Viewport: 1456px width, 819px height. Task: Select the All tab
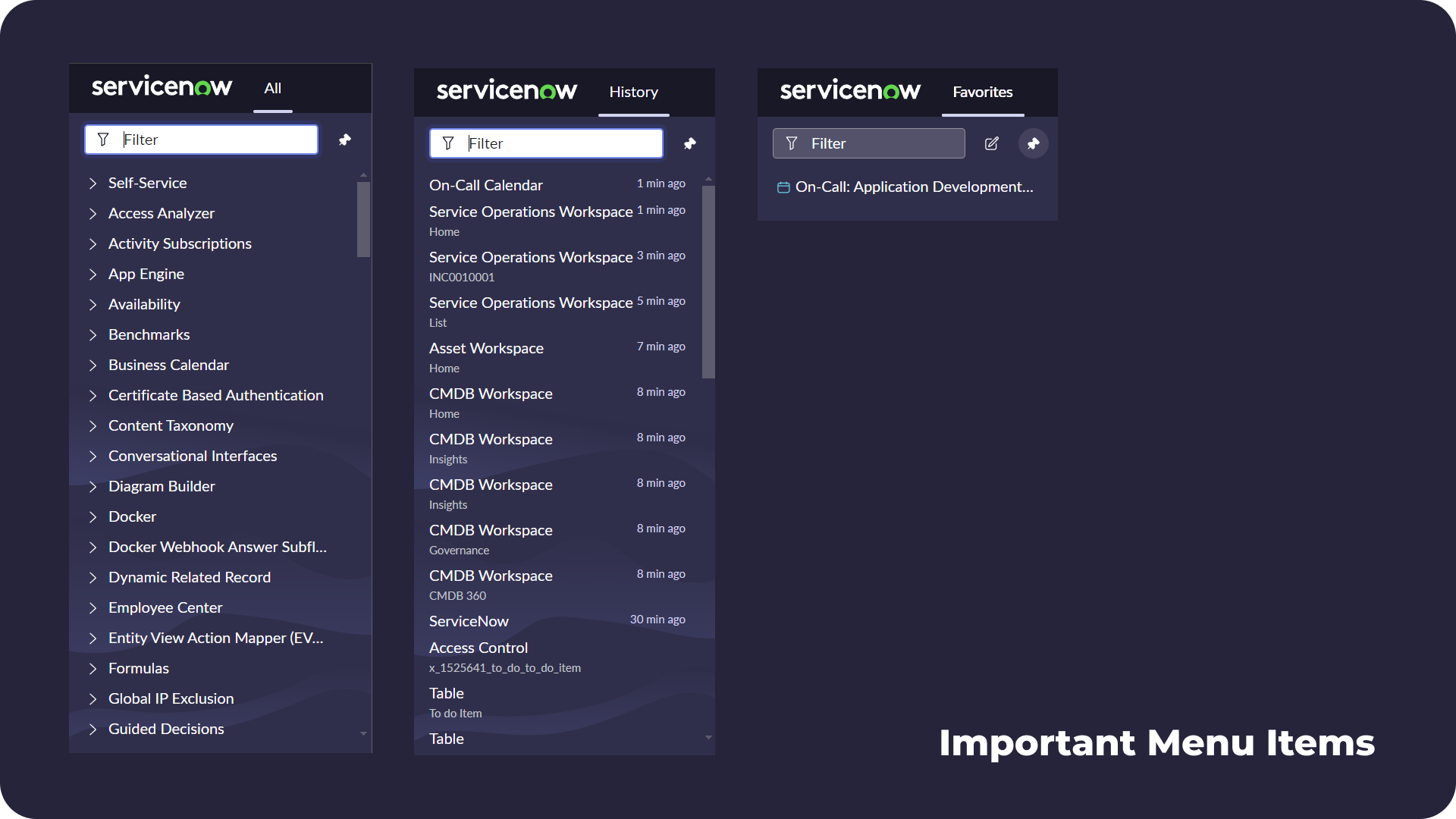[x=272, y=89]
